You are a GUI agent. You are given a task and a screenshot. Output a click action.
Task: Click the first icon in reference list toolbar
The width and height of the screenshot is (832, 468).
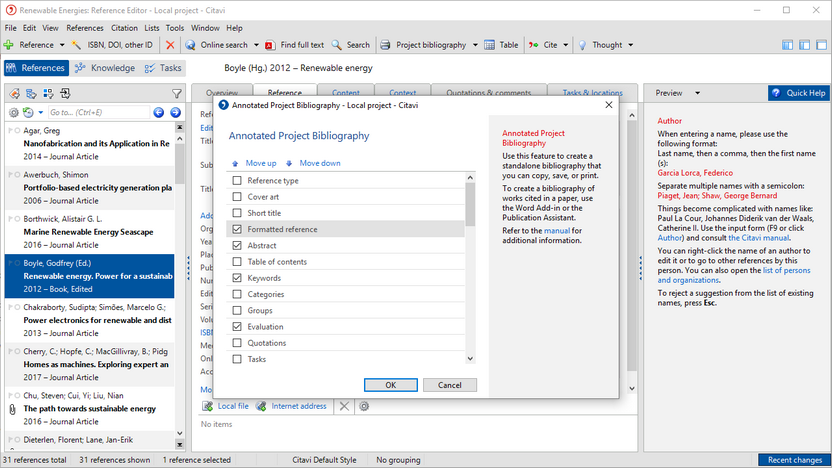[x=14, y=94]
